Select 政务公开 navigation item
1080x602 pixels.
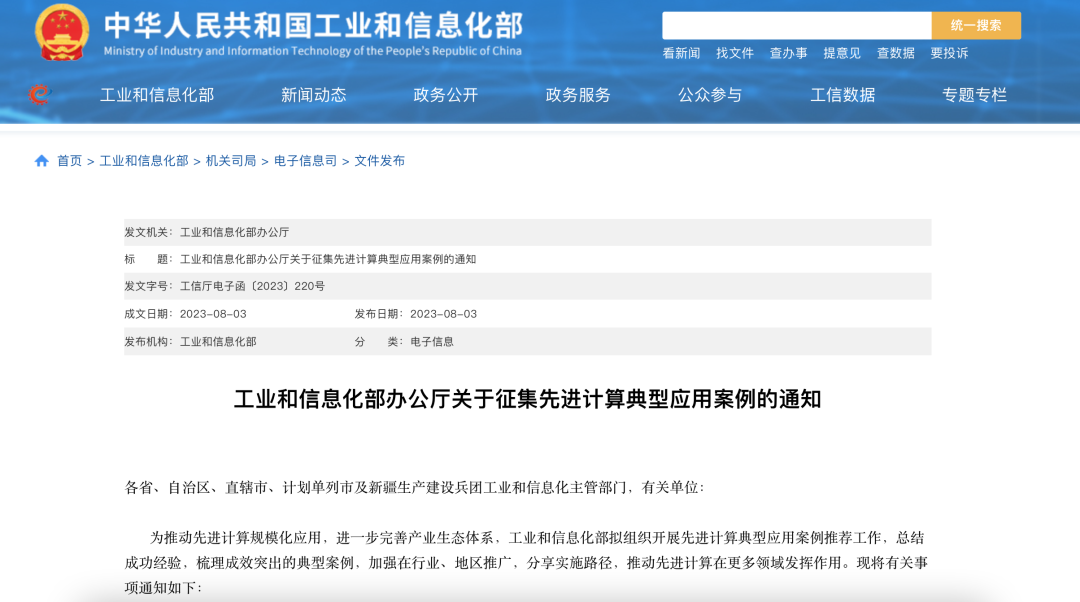click(x=446, y=95)
